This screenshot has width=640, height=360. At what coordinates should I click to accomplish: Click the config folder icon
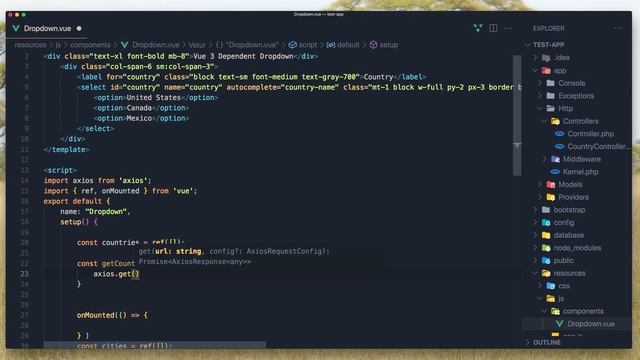click(546, 222)
